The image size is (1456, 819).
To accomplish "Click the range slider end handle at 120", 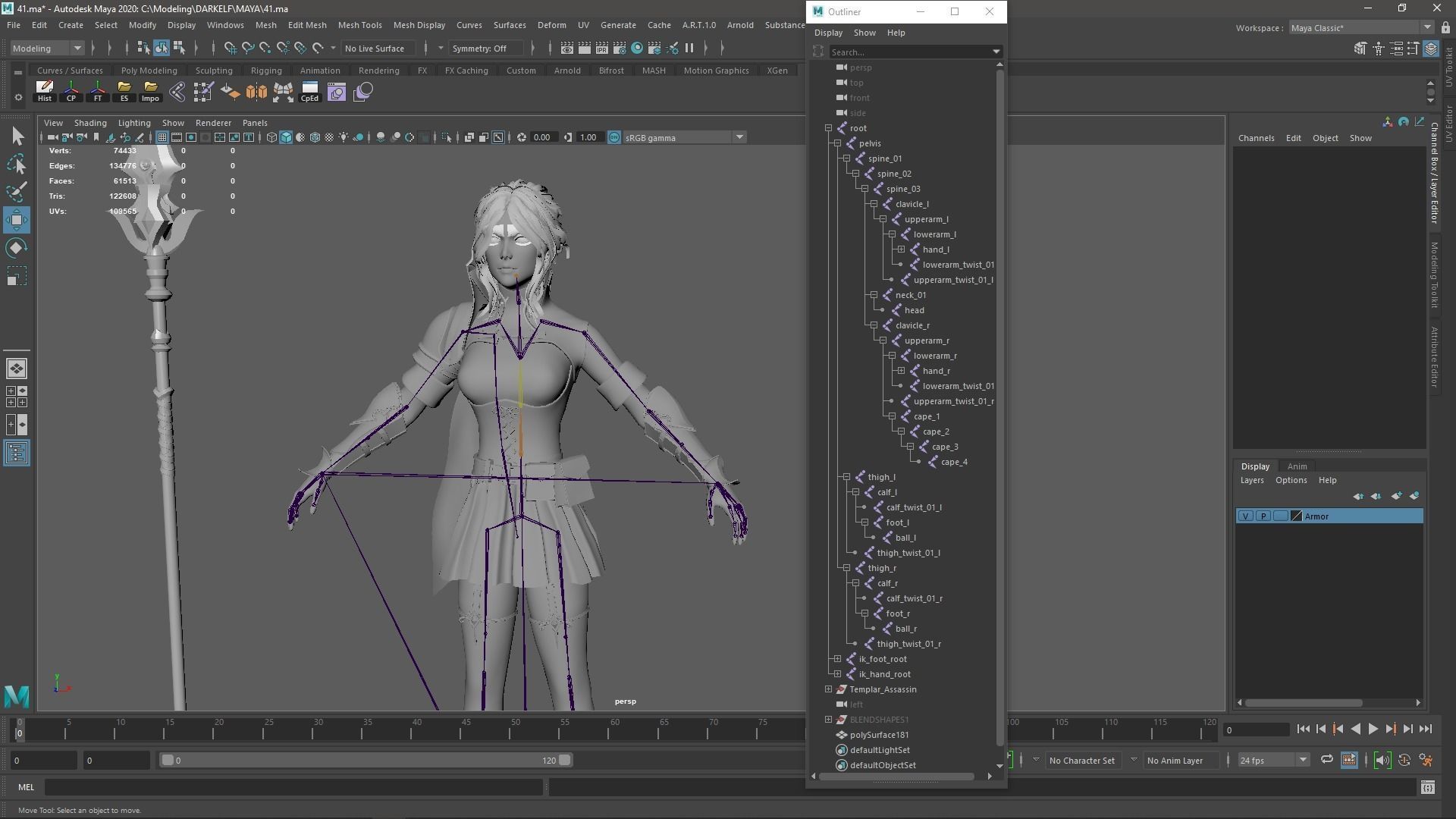I will click(x=565, y=760).
